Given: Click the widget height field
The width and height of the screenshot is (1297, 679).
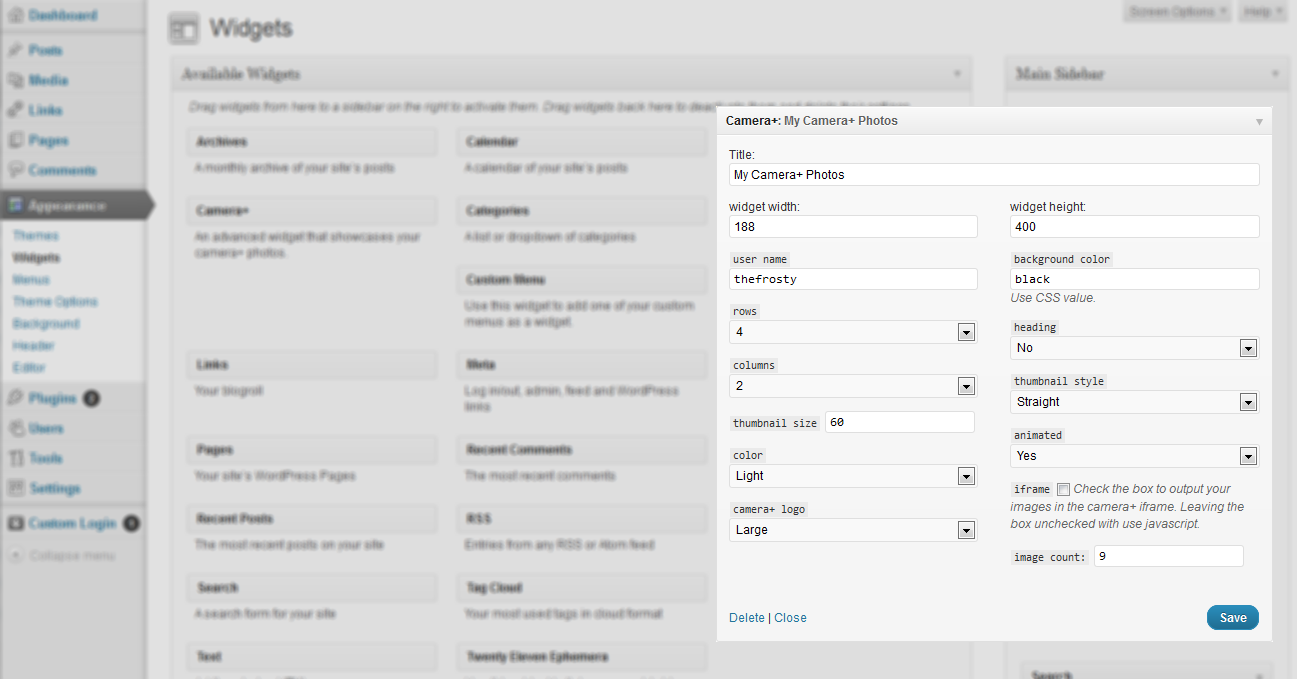Looking at the screenshot, I should (x=1135, y=226).
